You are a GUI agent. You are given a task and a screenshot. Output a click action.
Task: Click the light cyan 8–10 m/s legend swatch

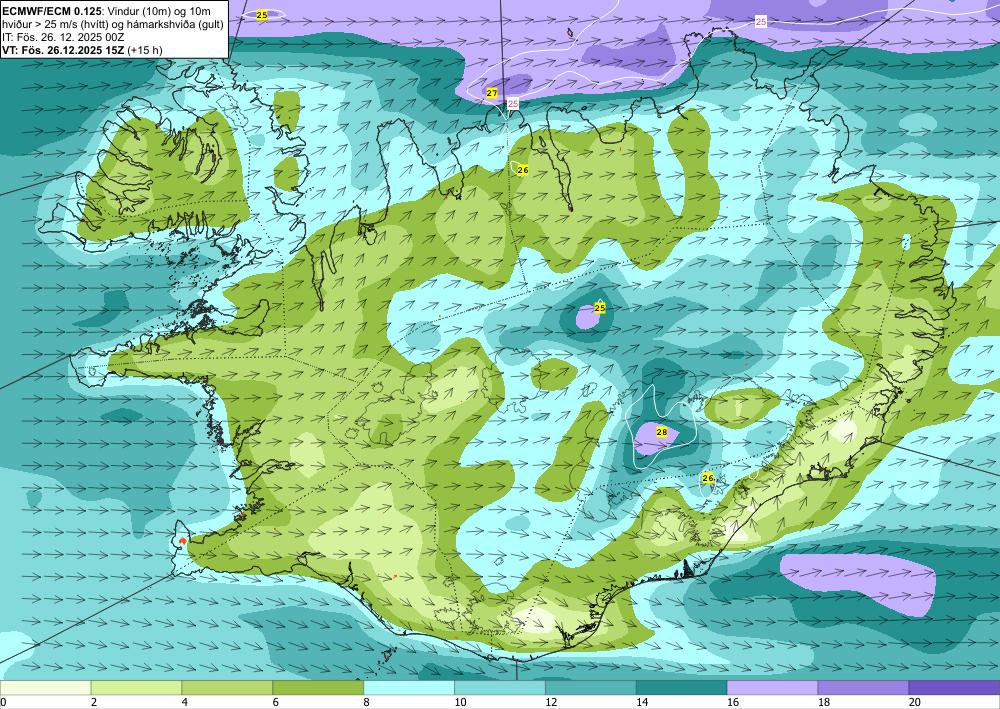pos(409,688)
